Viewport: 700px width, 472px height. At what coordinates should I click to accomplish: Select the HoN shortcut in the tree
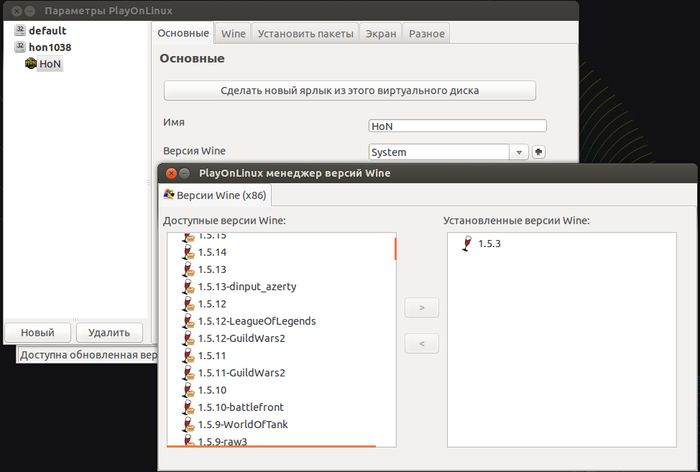pos(50,64)
